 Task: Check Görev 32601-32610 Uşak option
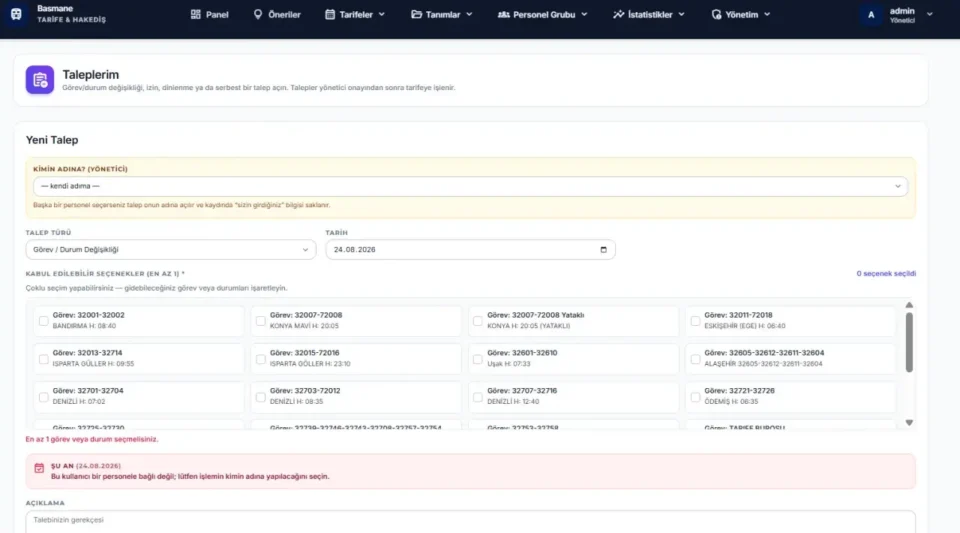pos(478,359)
